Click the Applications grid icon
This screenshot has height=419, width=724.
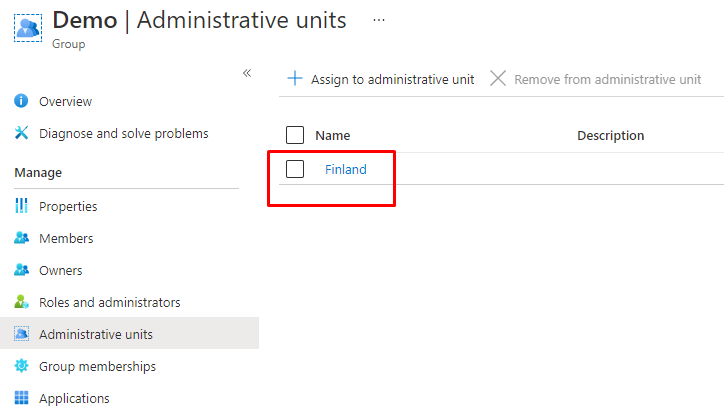[x=22, y=399]
